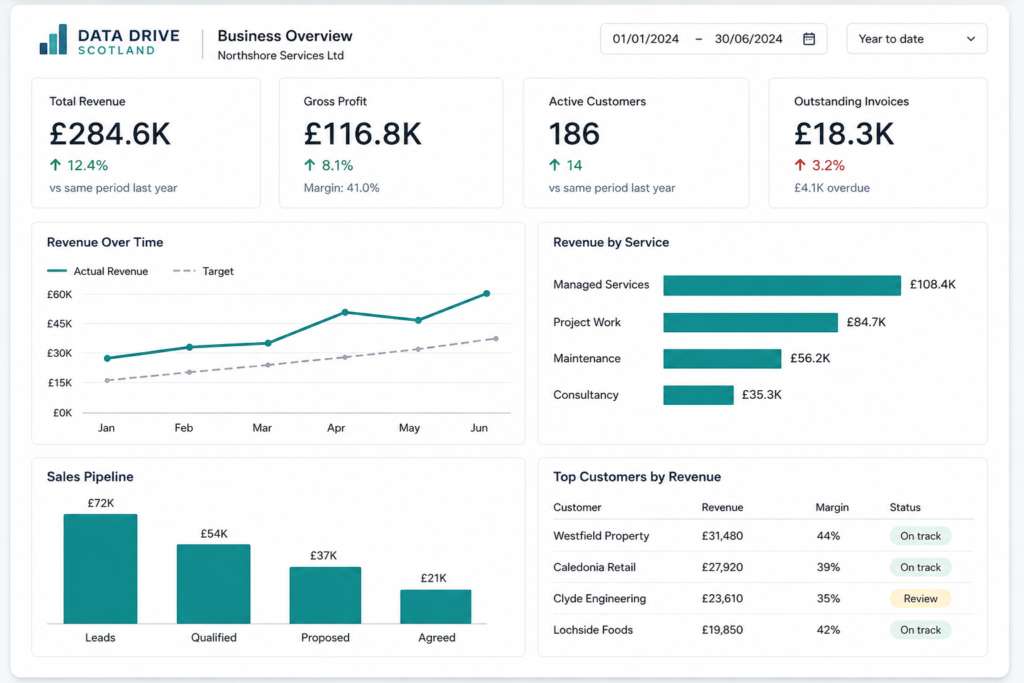Click the Sales Pipeline chart title
The image size is (1024, 683).
click(90, 477)
